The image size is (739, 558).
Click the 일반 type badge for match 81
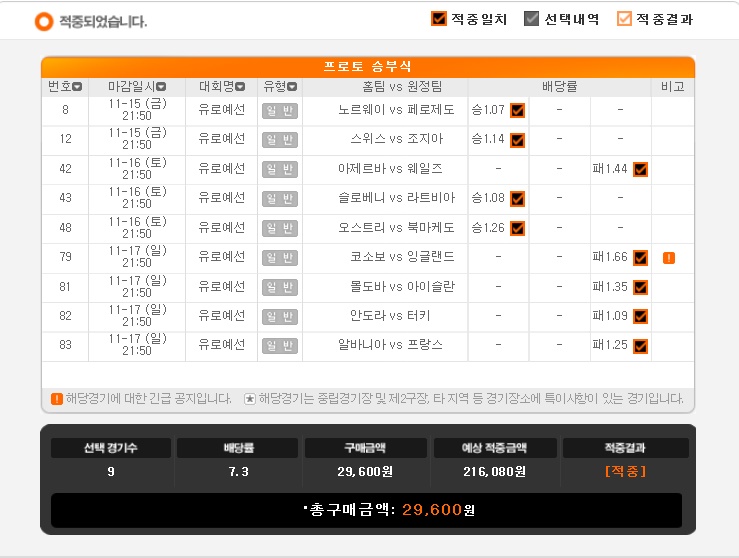[280, 287]
